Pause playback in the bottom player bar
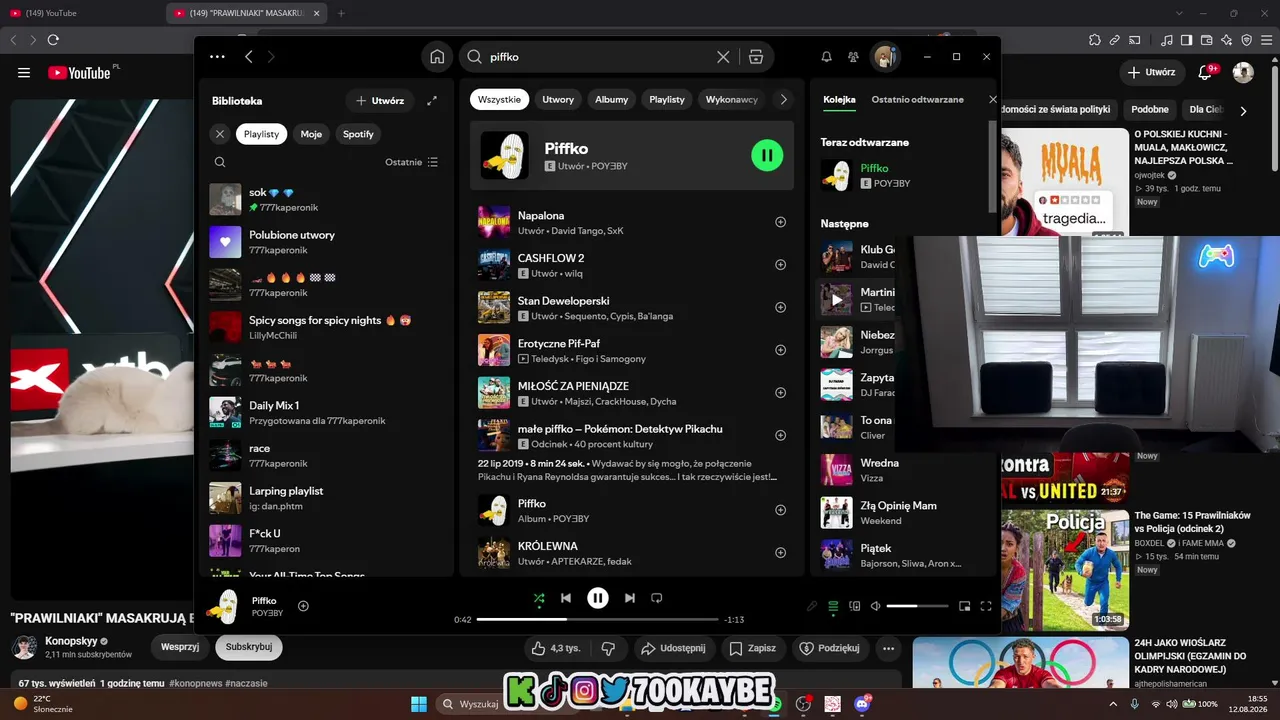Screen dimensions: 1280x720 pos(598,598)
